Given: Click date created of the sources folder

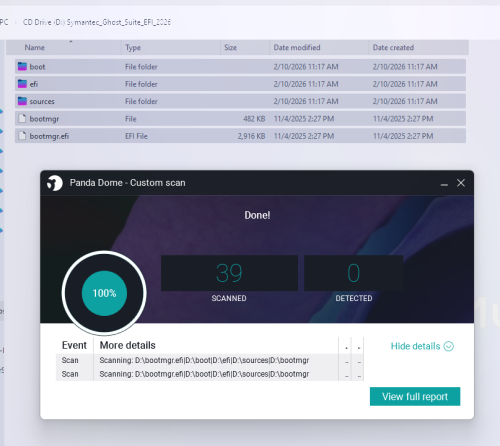Looking at the screenshot, I should [405, 101].
